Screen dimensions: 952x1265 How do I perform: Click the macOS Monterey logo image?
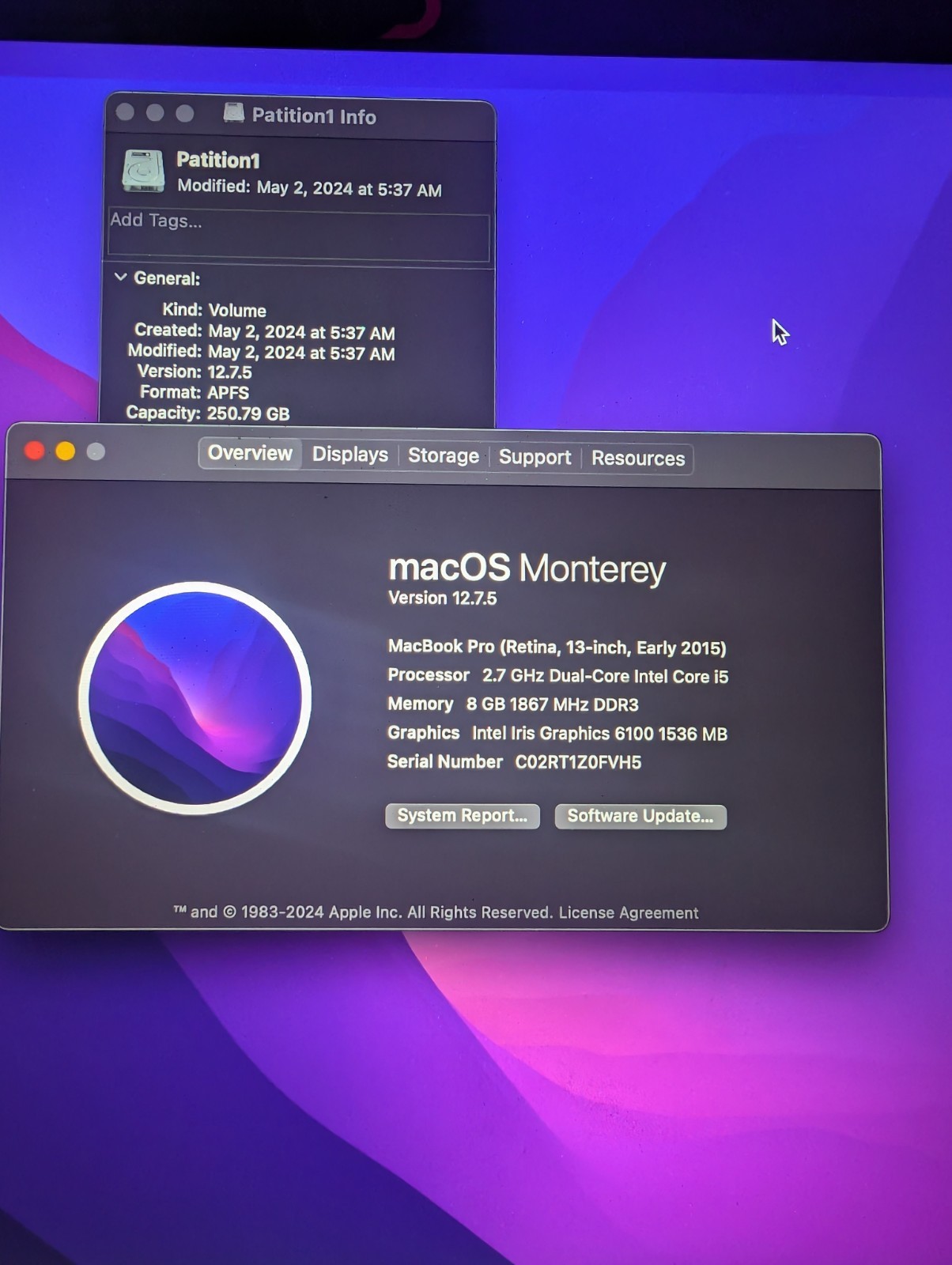click(195, 699)
